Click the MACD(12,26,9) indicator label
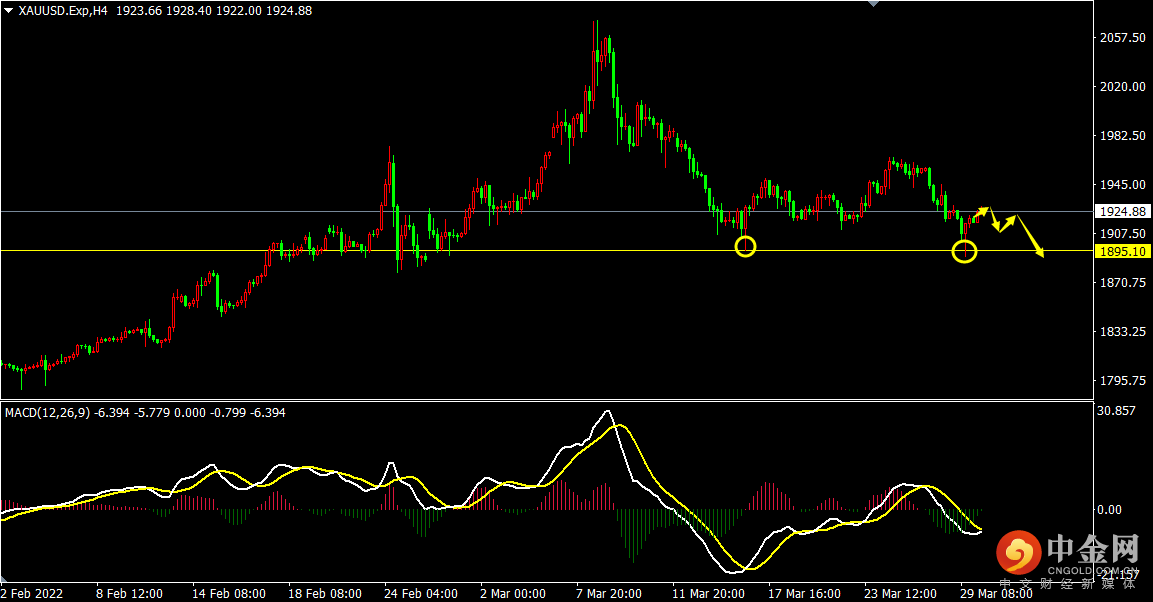This screenshot has width=1153, height=602. point(48,413)
